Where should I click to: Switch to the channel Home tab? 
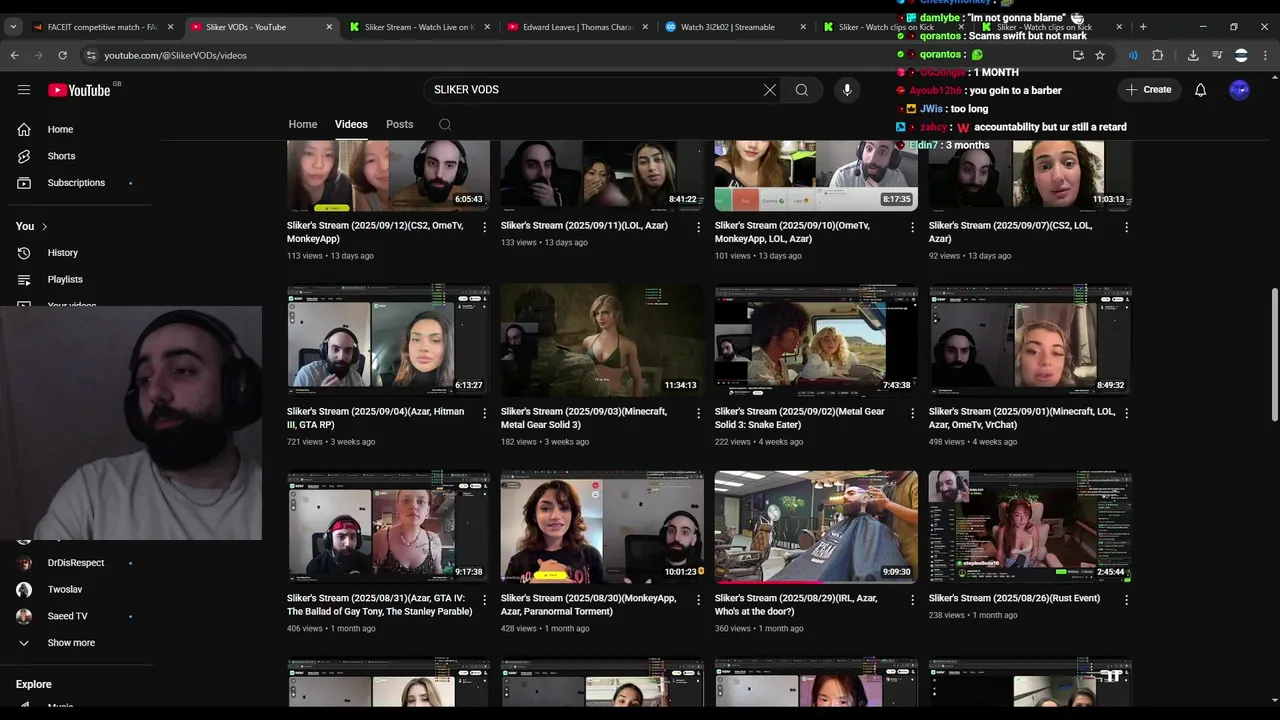coord(303,125)
